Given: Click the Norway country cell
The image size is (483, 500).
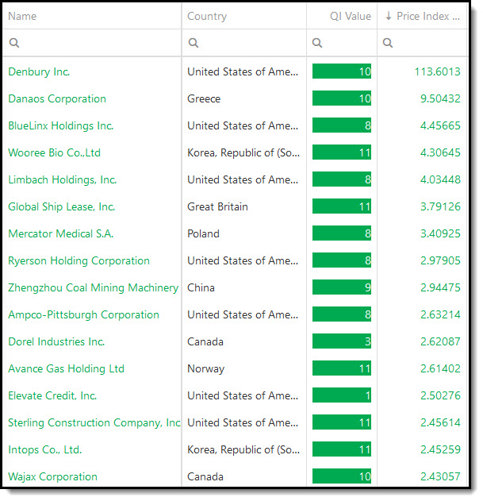Looking at the screenshot, I should pos(206,369).
